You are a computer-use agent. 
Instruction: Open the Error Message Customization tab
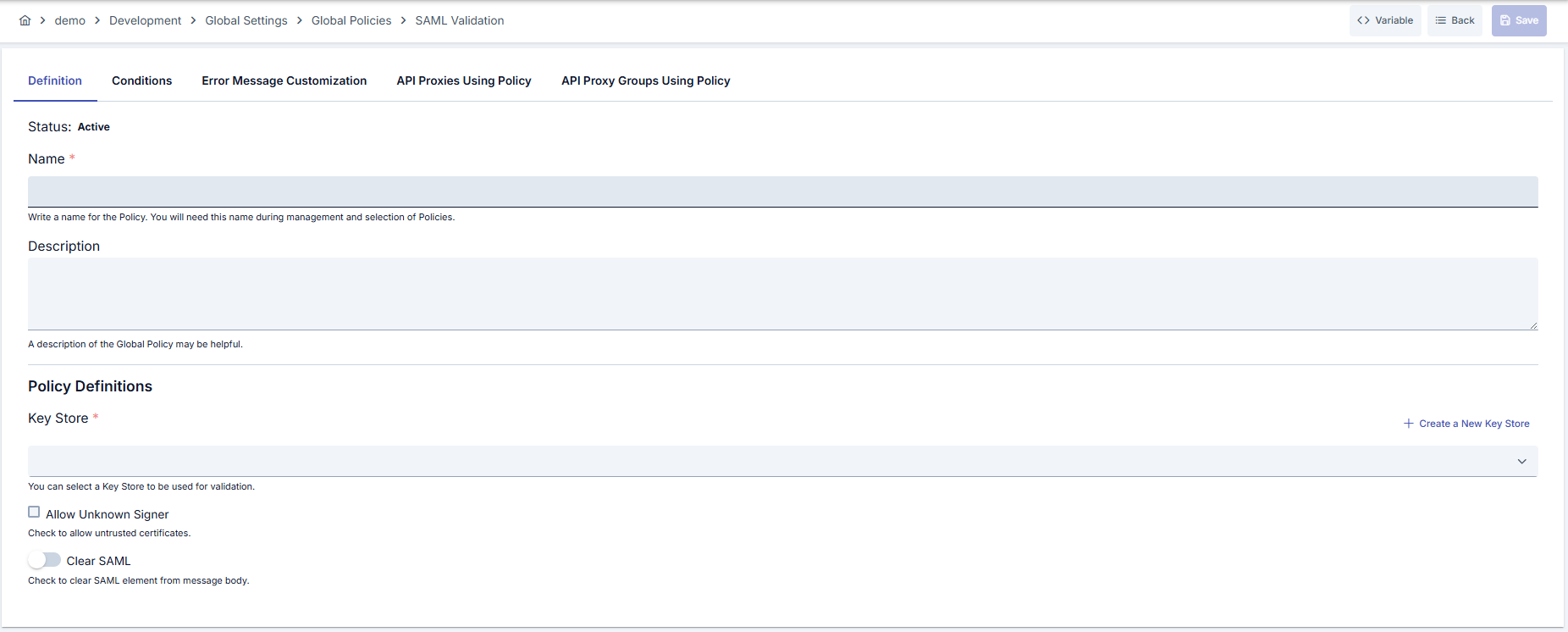coord(284,80)
